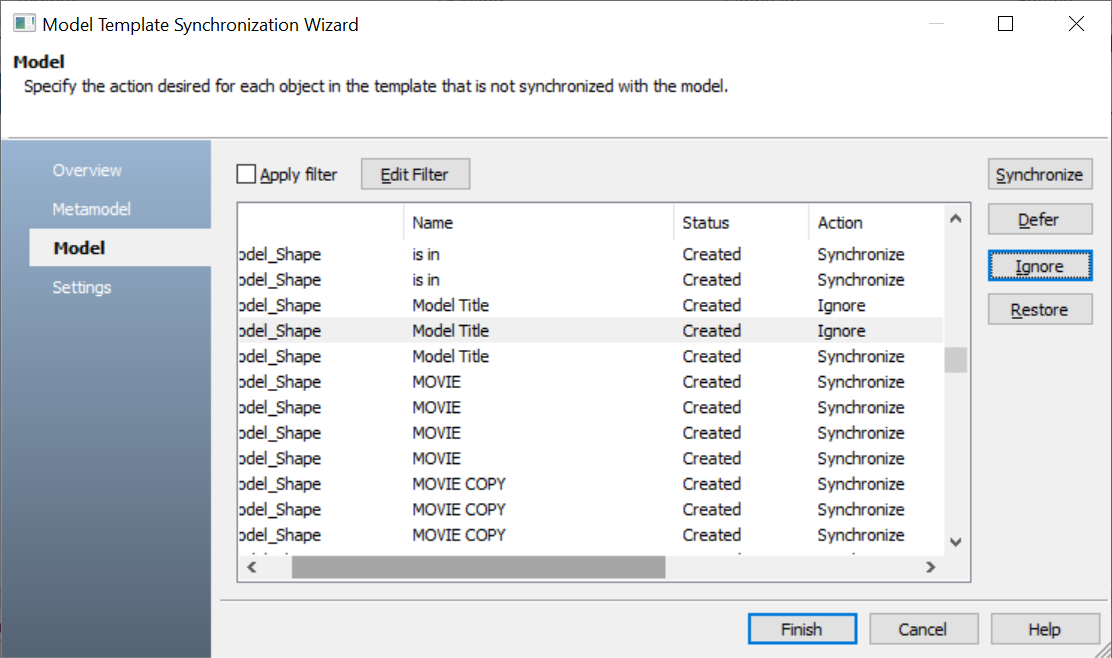Screen dimensions: 1112x658
Task: Switch to the Metamodel page
Action: pos(92,209)
